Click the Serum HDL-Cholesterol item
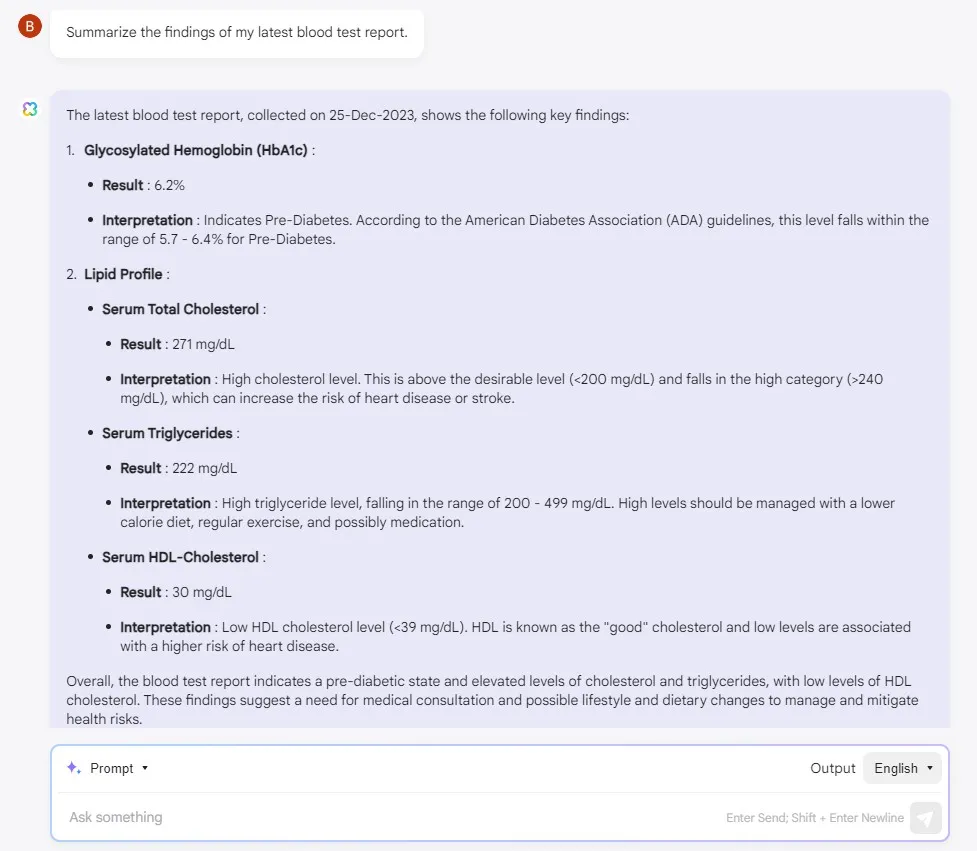The height and width of the screenshot is (851, 977). [180, 557]
